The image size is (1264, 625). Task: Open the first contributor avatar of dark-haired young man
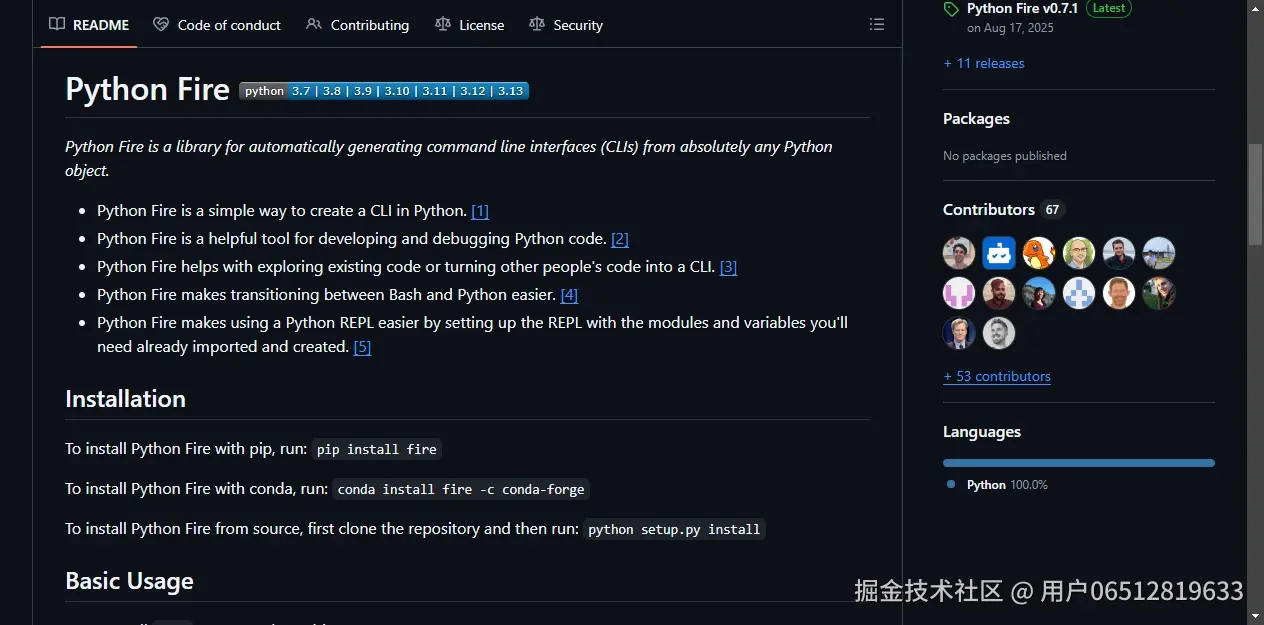pyautogui.click(x=959, y=253)
